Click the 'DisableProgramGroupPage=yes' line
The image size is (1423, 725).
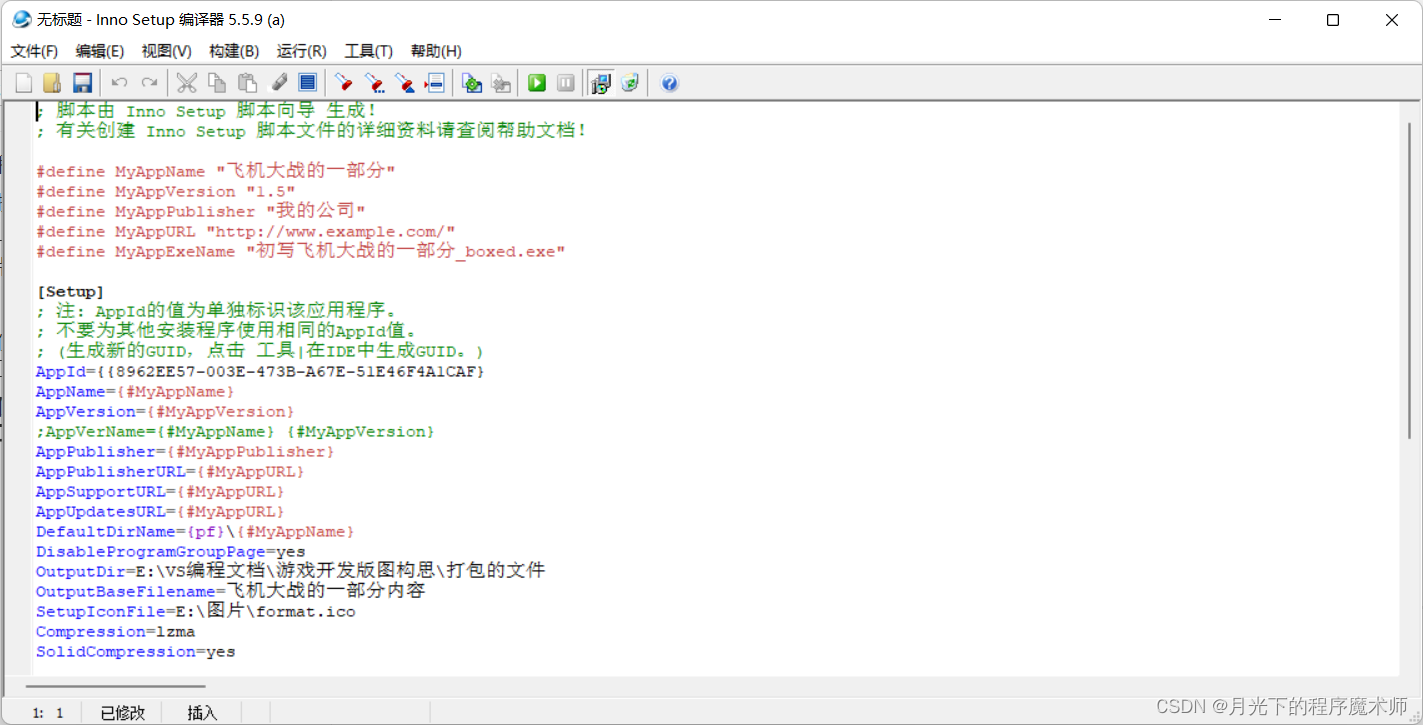[x=170, y=551]
